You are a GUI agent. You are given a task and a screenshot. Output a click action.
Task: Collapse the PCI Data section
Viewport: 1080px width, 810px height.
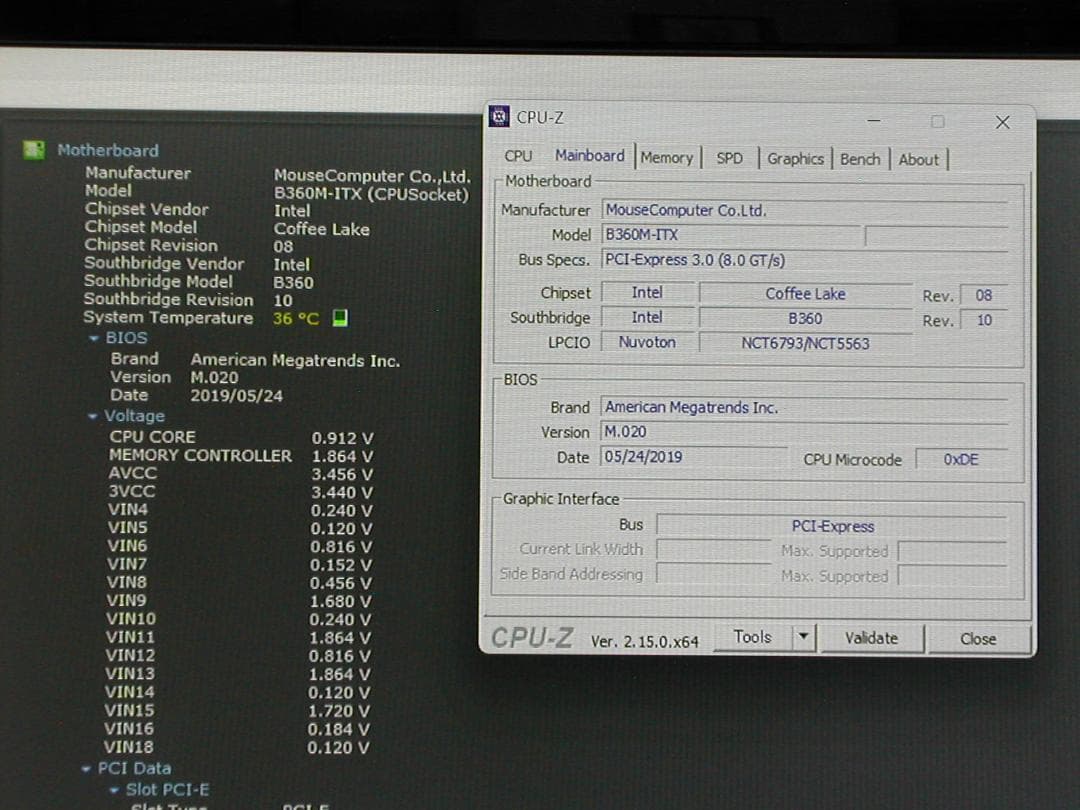click(87, 768)
